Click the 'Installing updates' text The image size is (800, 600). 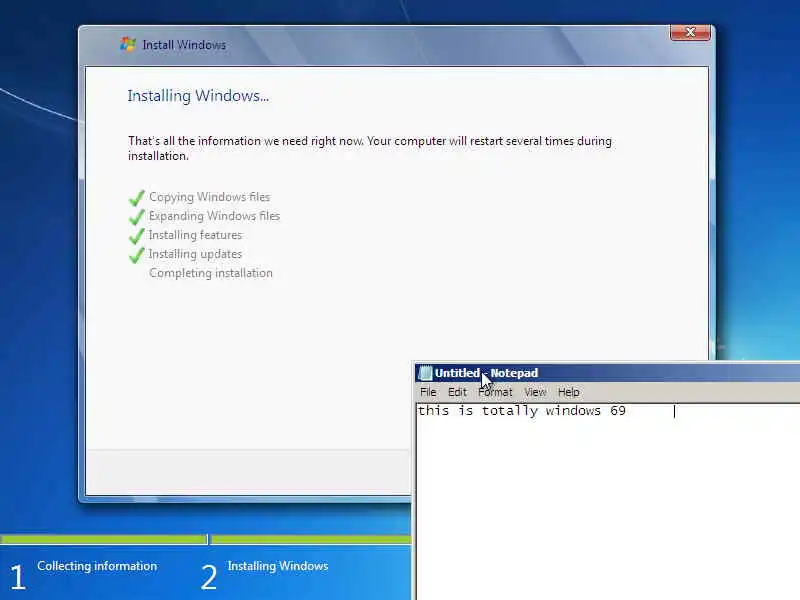coord(195,254)
